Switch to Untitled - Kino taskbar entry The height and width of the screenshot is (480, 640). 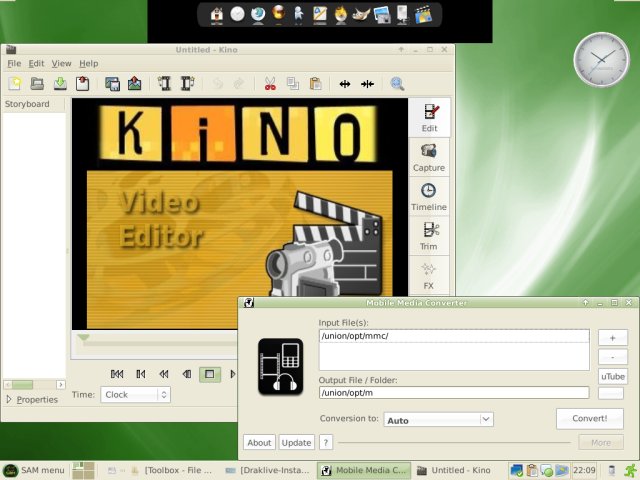pyautogui.click(x=454, y=470)
